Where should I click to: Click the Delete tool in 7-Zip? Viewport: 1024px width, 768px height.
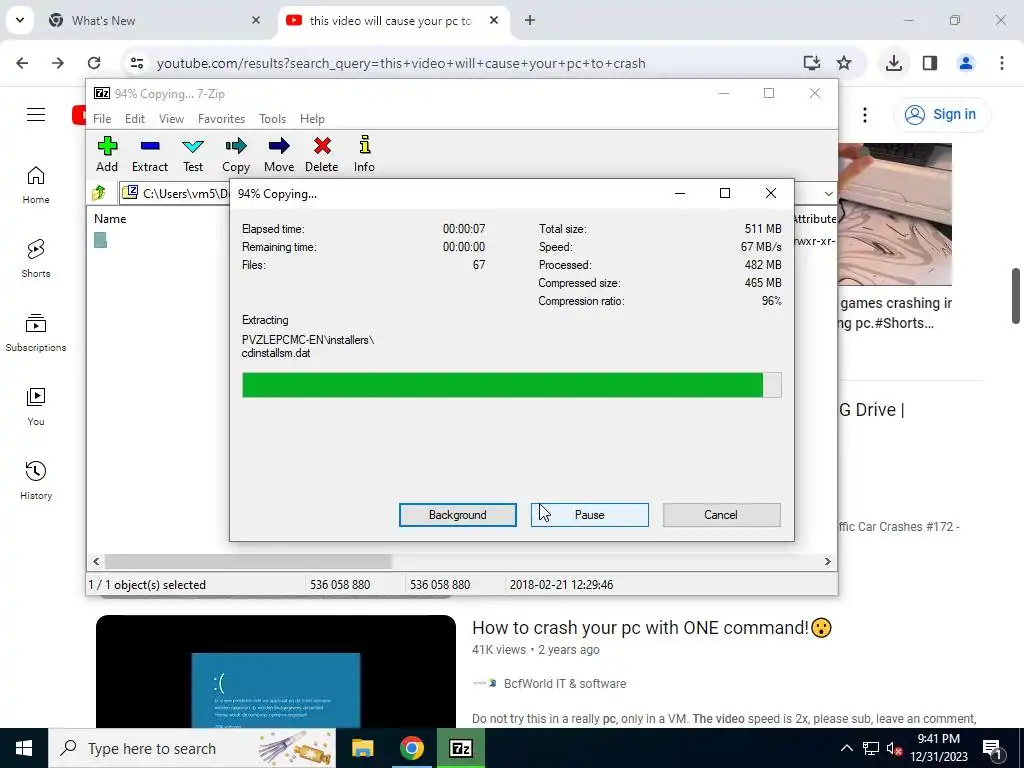[322, 154]
